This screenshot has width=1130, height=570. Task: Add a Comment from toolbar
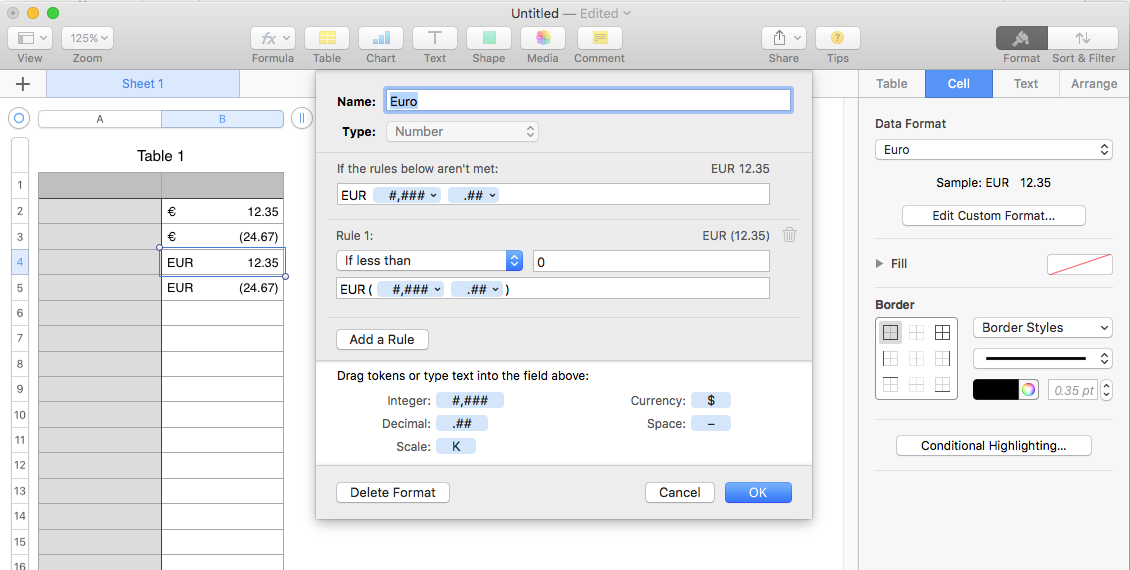pyautogui.click(x=600, y=38)
